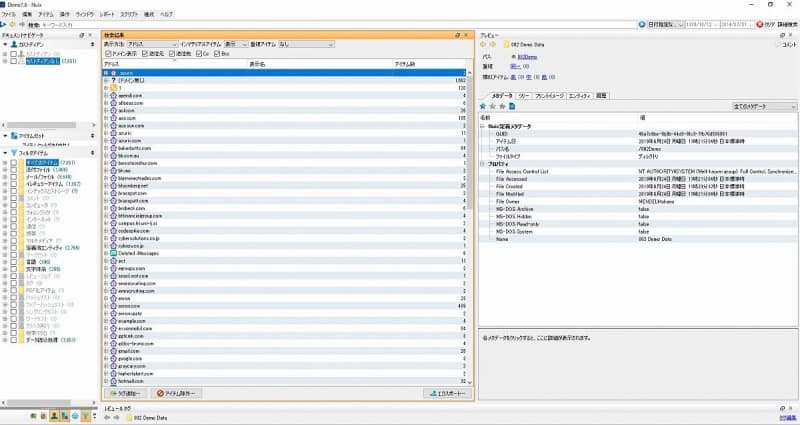Check the 添付ファイル filter checkbox

[x=14, y=169]
